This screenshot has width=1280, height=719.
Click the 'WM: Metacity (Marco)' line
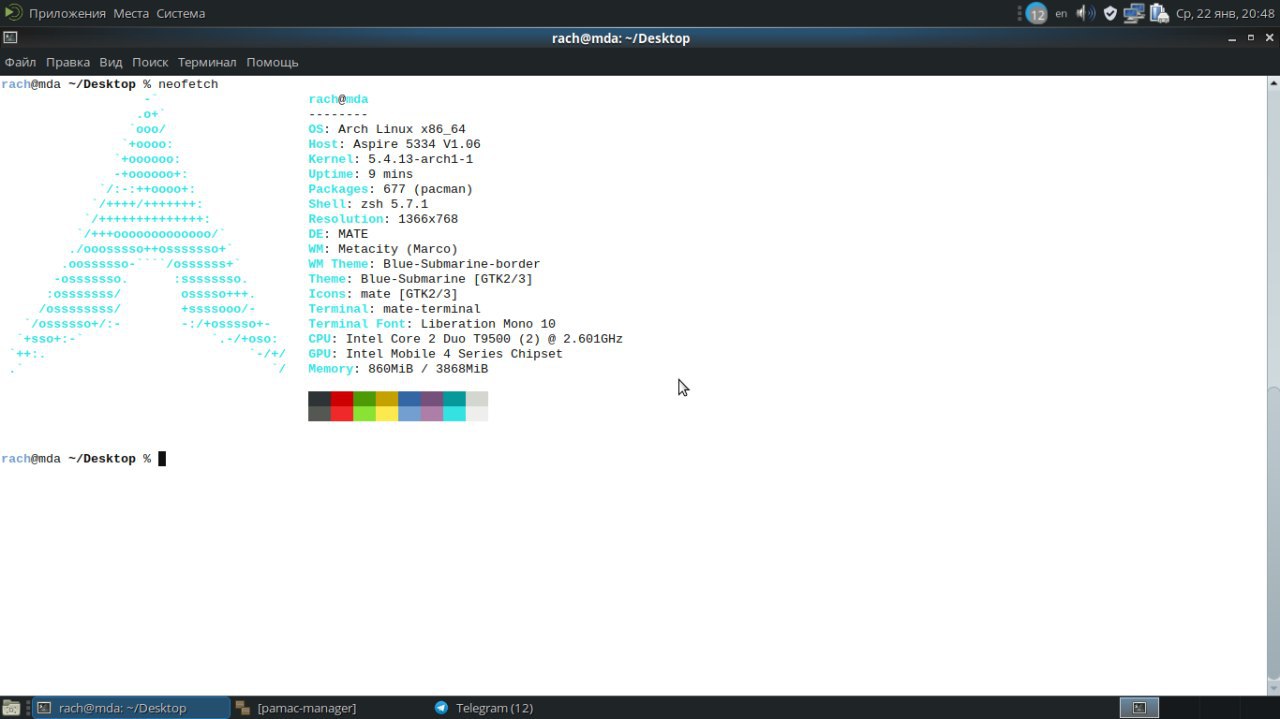(x=383, y=249)
